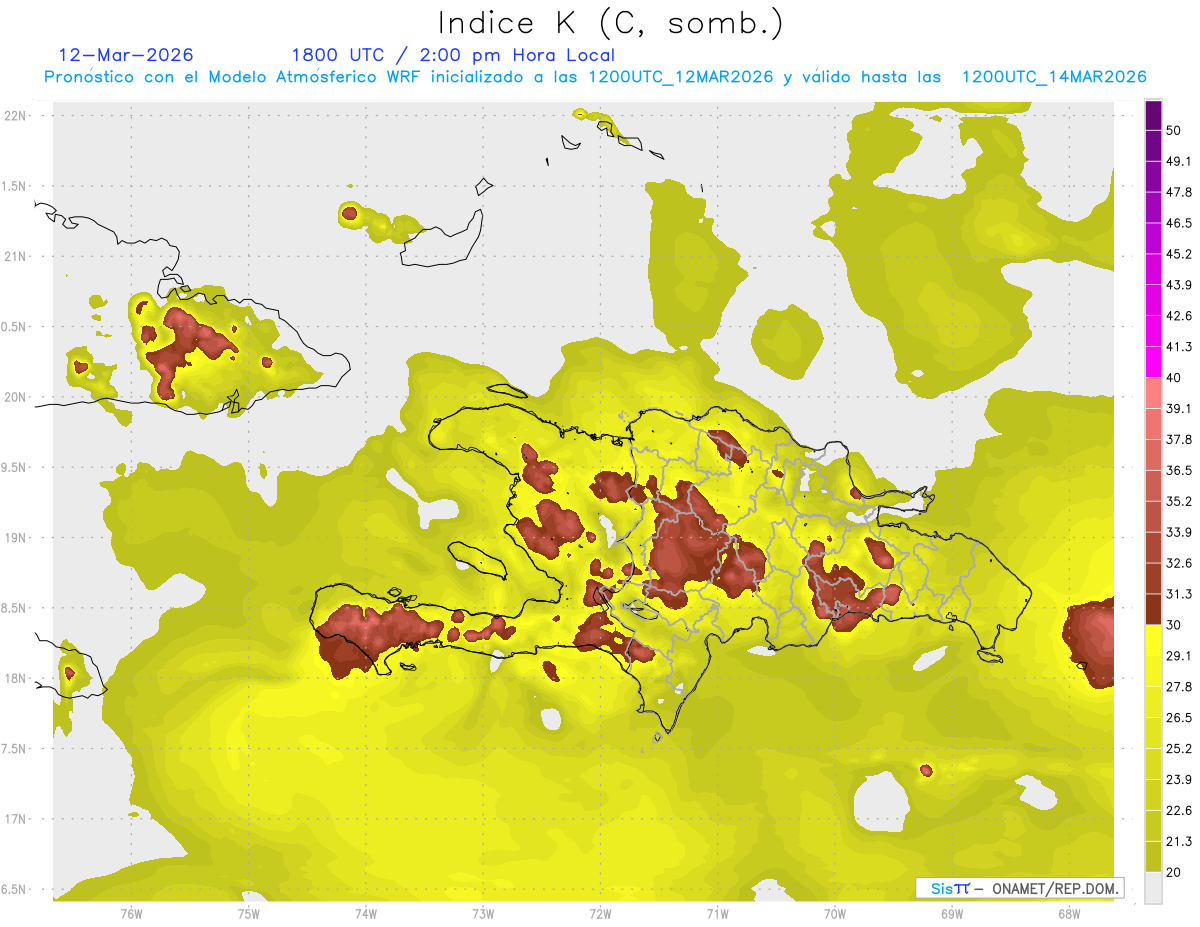This screenshot has width=1200, height=927.
Task: Click the title "Indice K (C, somb.)"
Action: click(x=611, y=22)
